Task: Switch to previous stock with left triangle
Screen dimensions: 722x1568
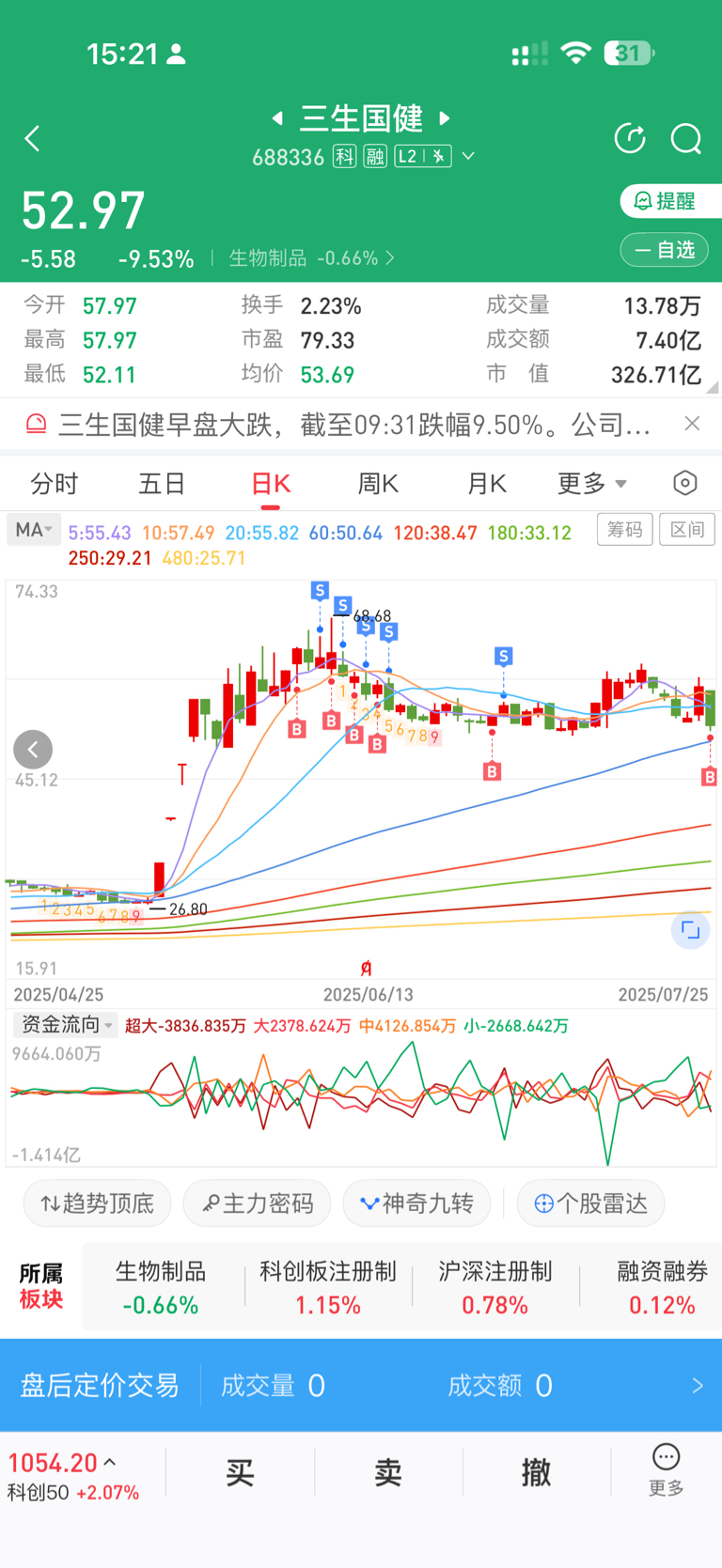Action: click(x=277, y=118)
